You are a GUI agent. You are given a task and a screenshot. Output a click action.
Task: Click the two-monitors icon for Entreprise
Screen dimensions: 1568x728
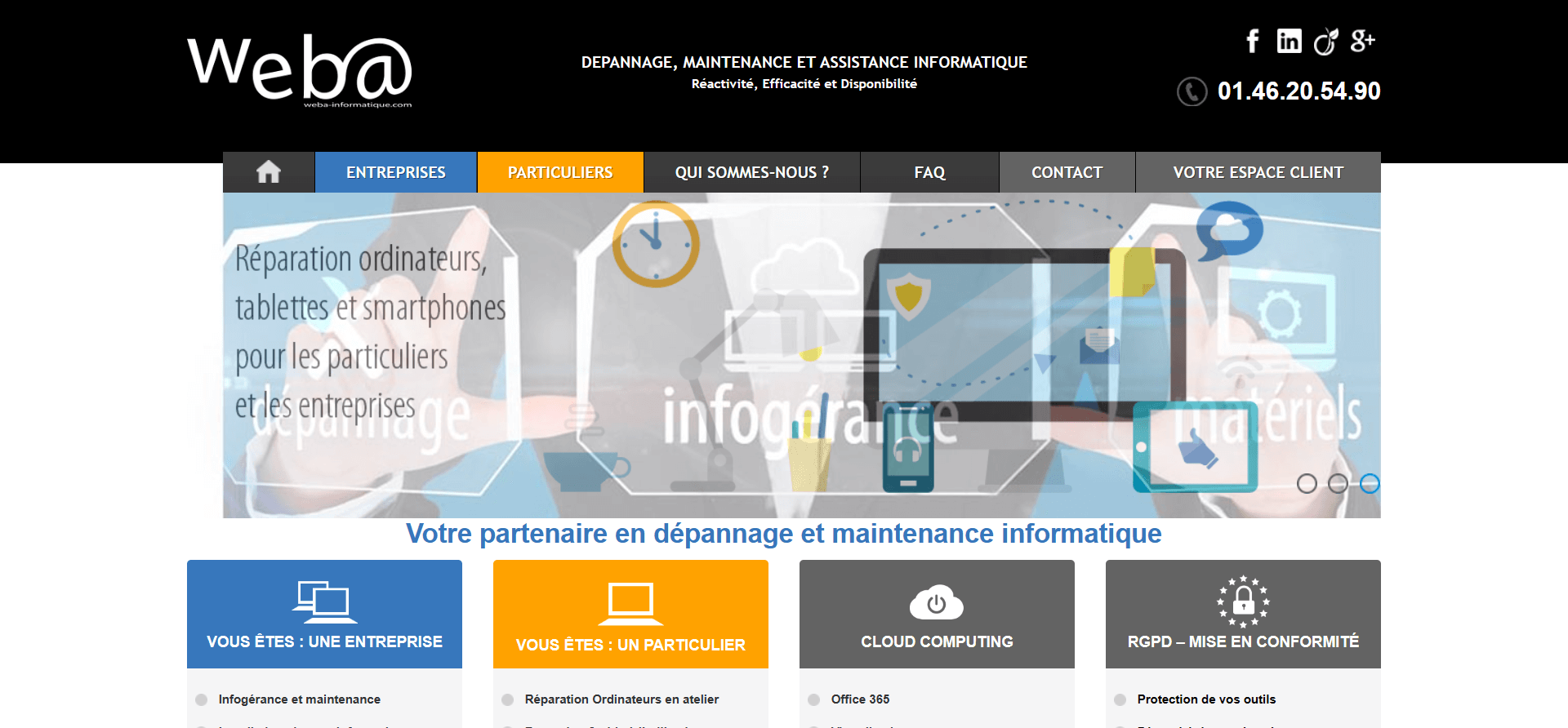click(324, 602)
